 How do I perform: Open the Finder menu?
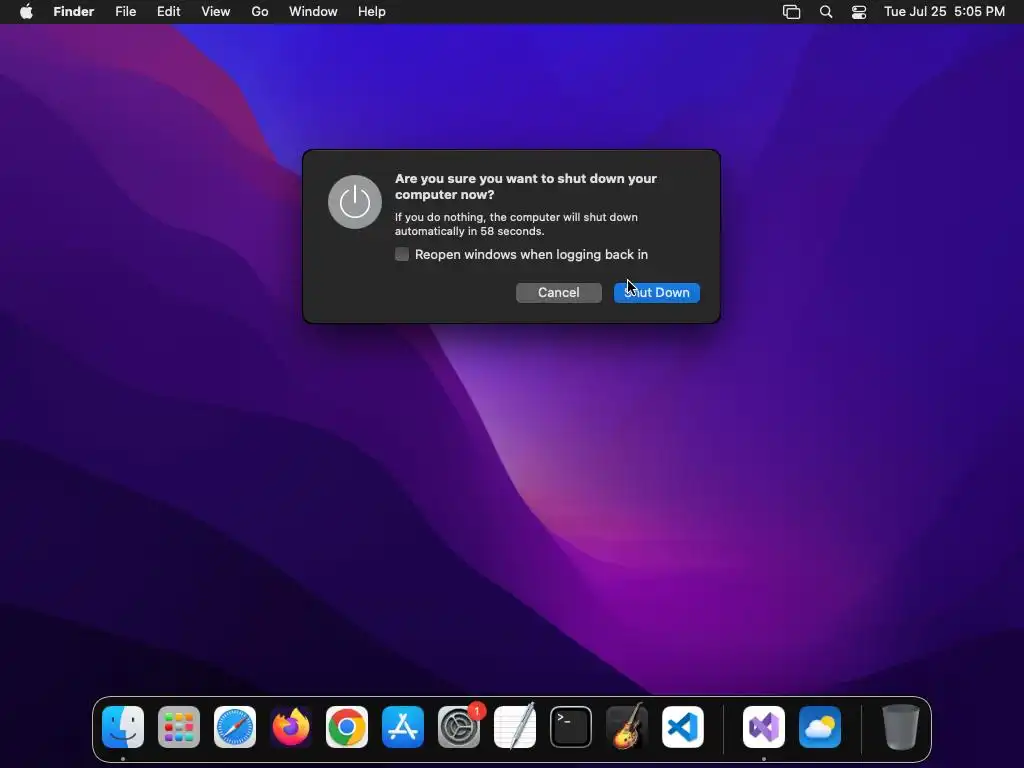[x=74, y=12]
